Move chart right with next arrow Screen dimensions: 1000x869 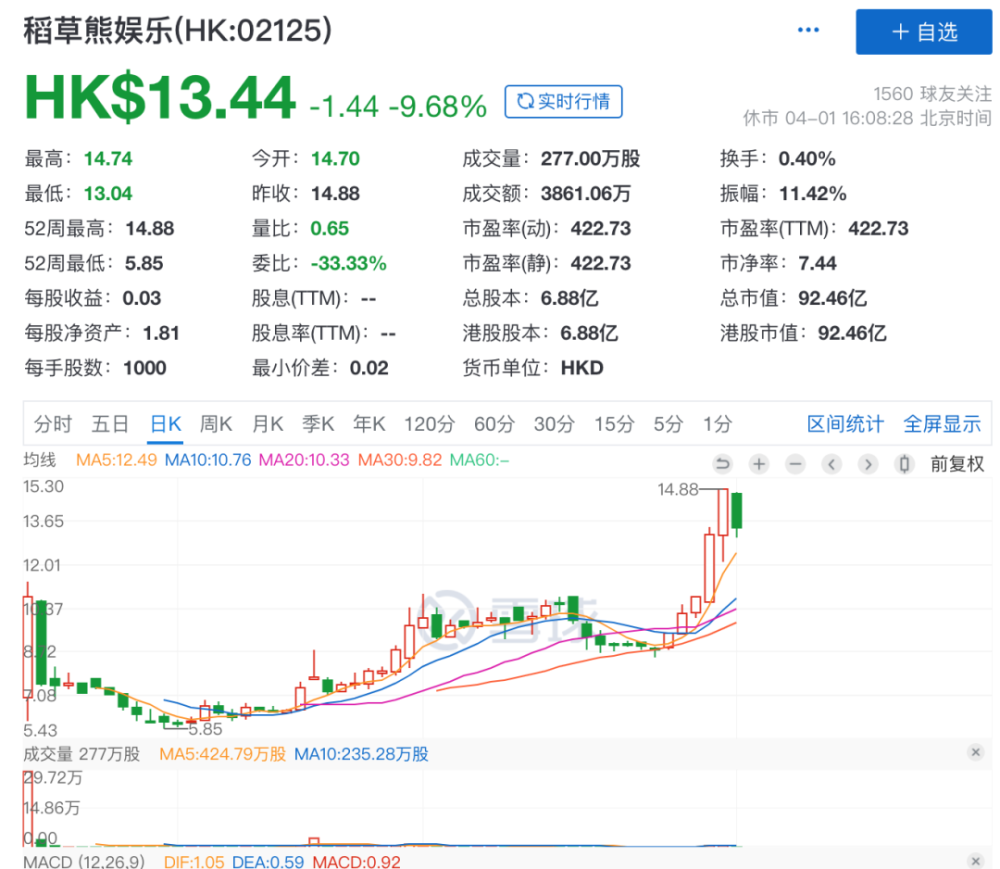point(868,464)
